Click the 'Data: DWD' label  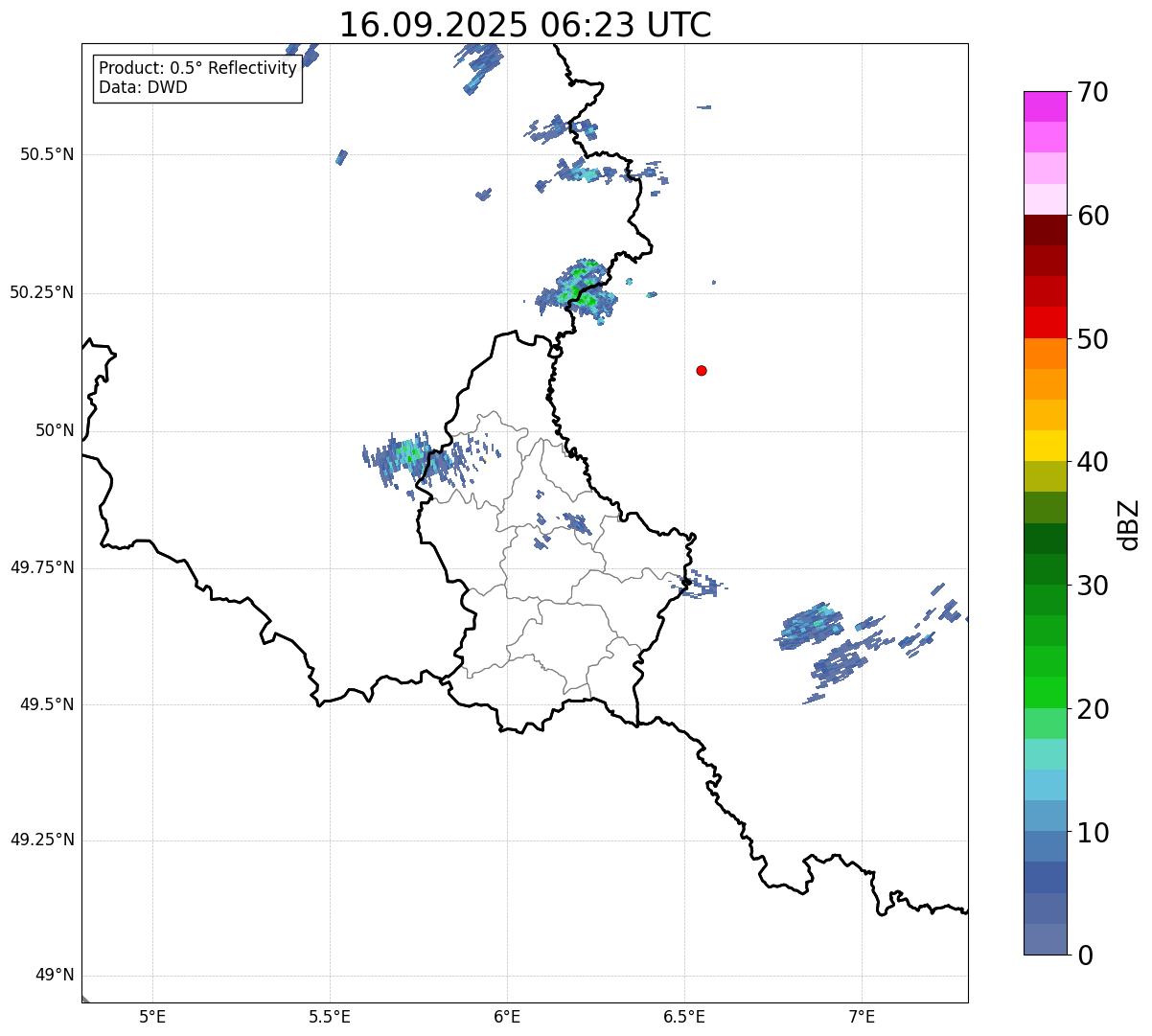(x=143, y=87)
